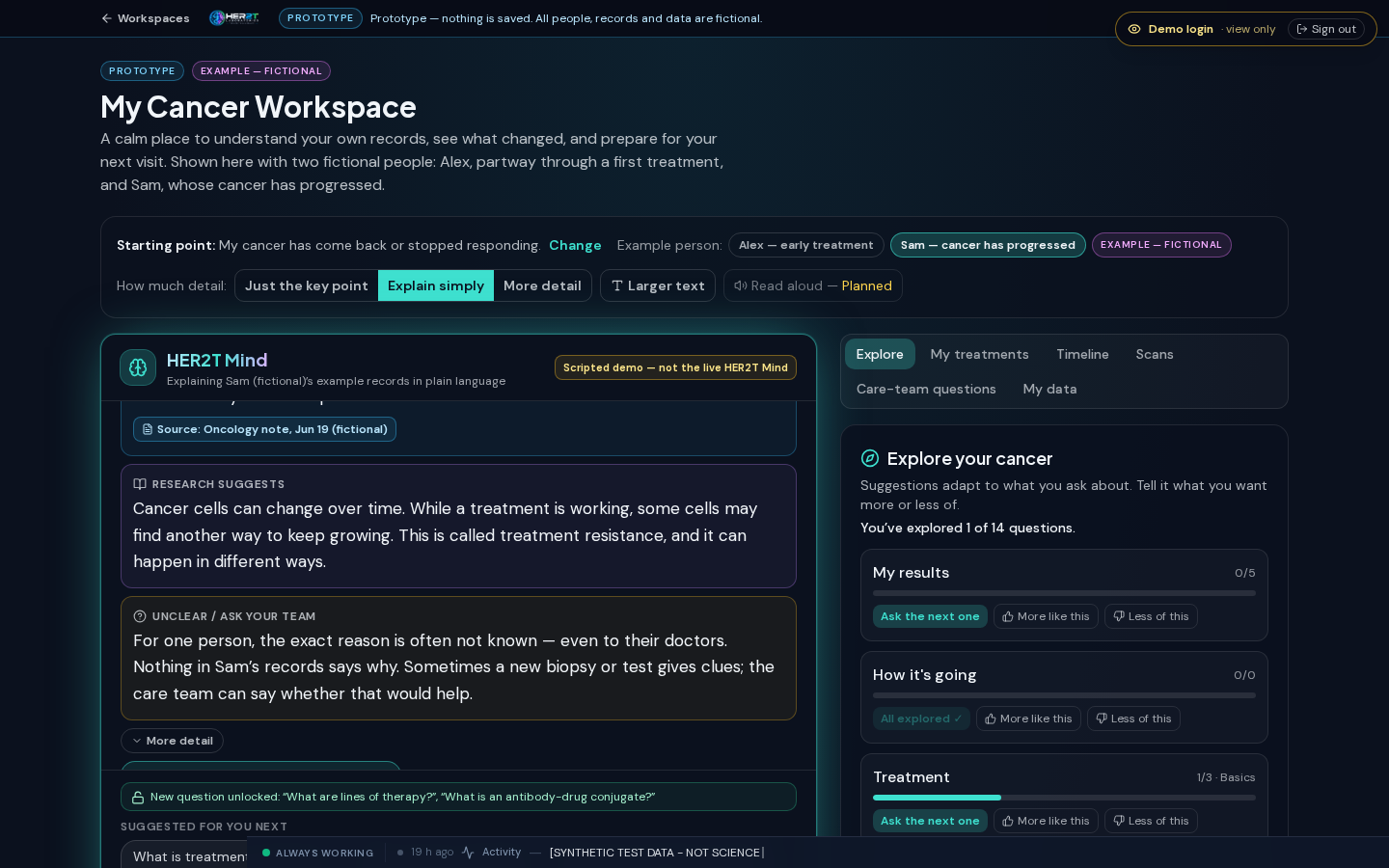Click More like this for My results
This screenshot has height=868, width=1389.
(x=1046, y=616)
